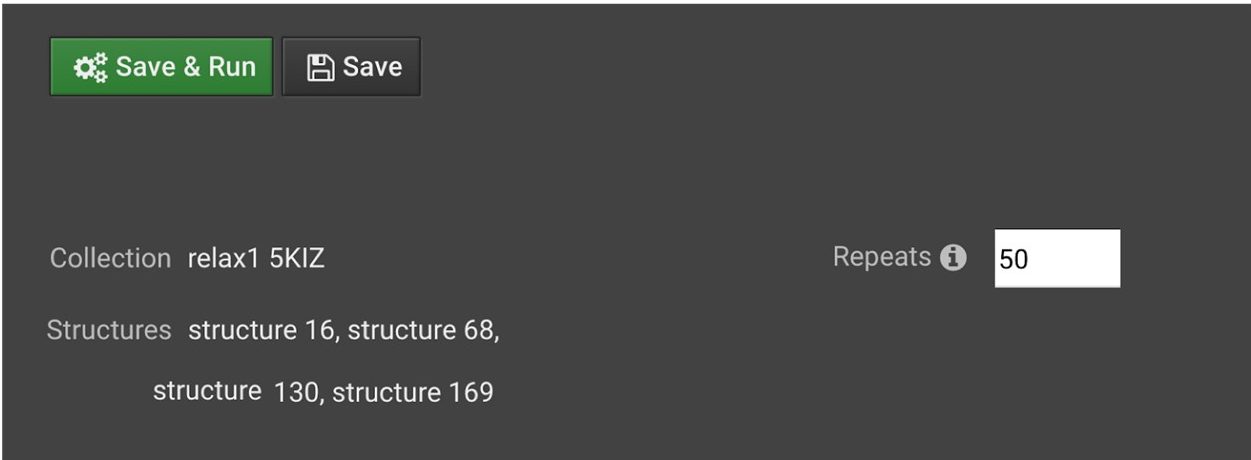Click the green Save & Run button
Viewport: 1251px width, 460px height.
[x=161, y=67]
